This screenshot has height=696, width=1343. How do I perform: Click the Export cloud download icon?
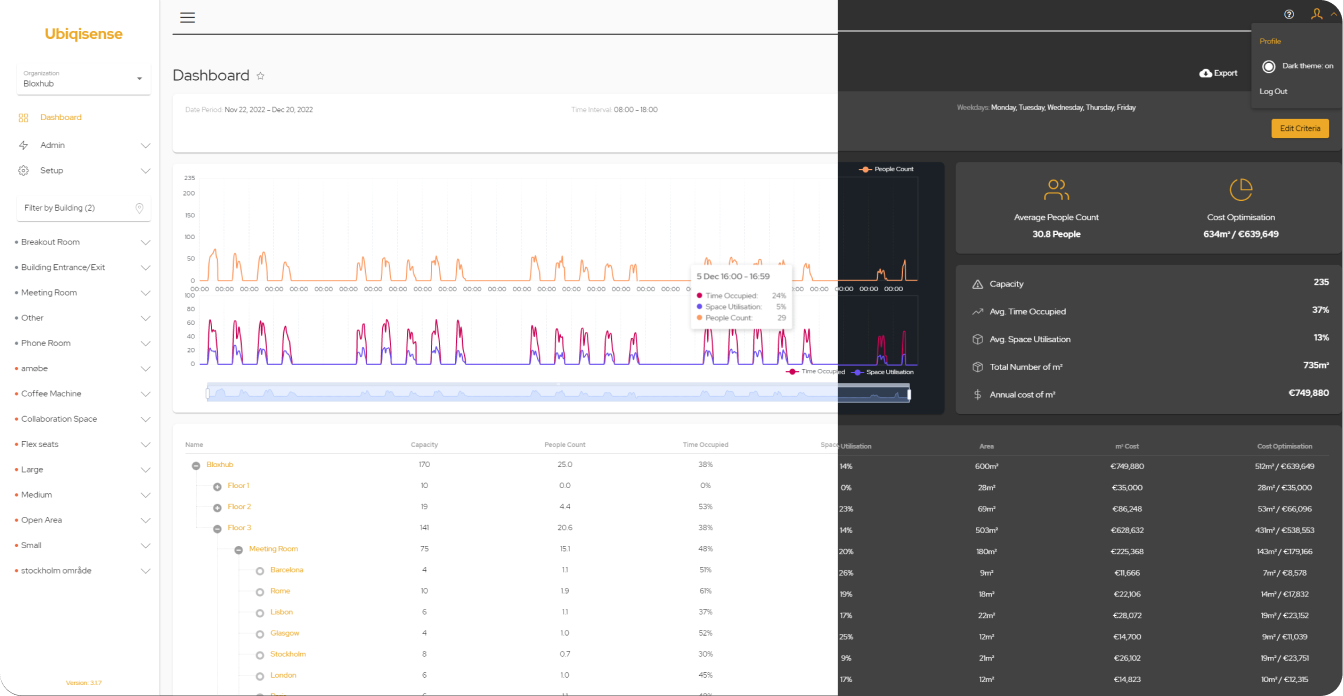(x=1206, y=73)
